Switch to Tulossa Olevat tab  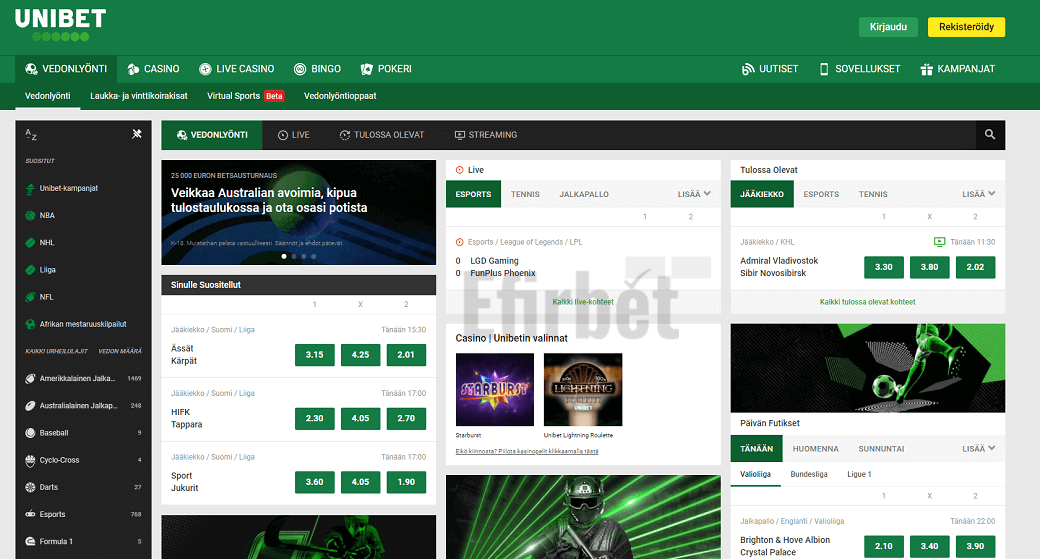pyautogui.click(x=381, y=135)
